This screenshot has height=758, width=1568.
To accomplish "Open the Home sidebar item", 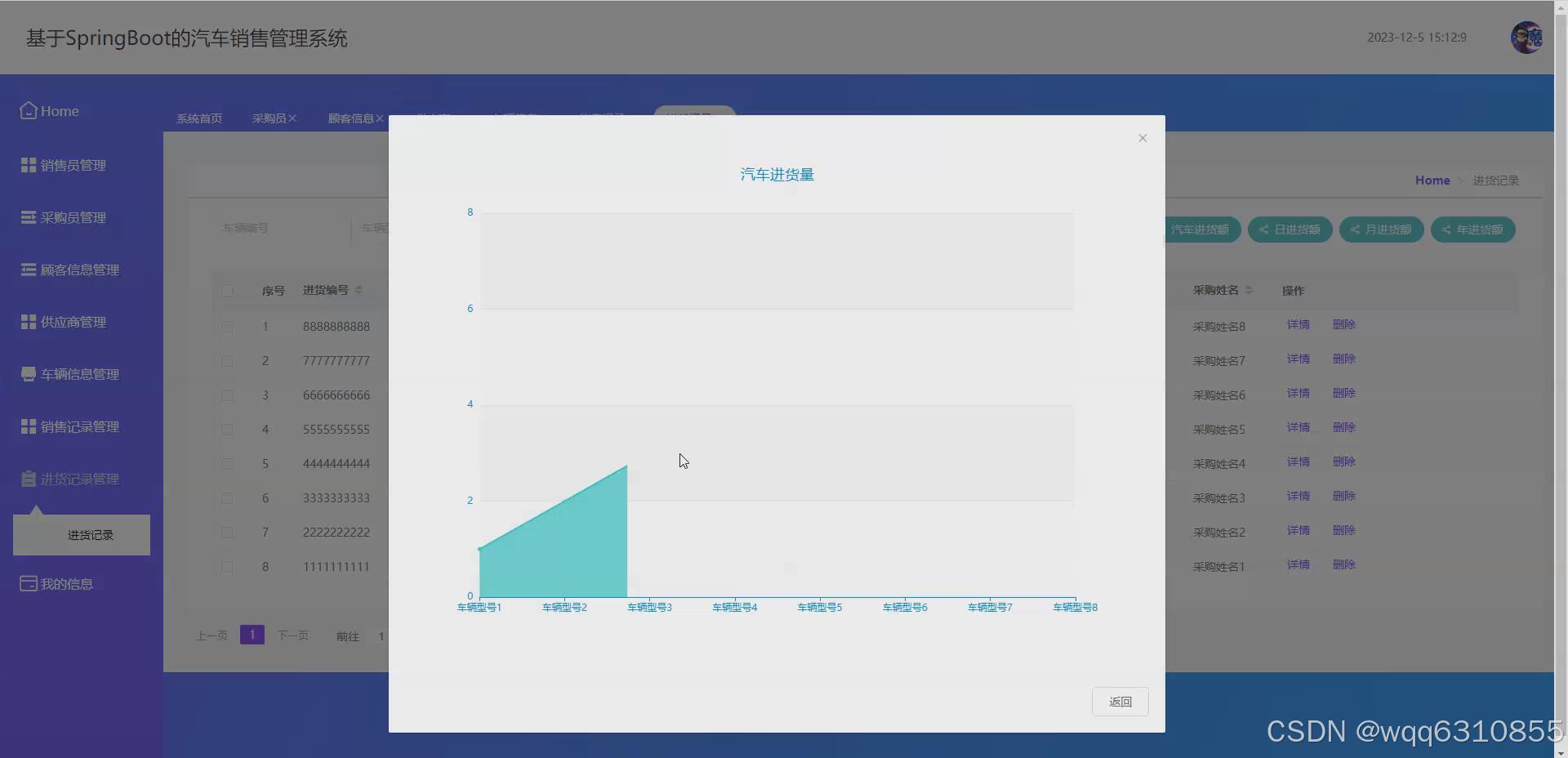I will 50,111.
